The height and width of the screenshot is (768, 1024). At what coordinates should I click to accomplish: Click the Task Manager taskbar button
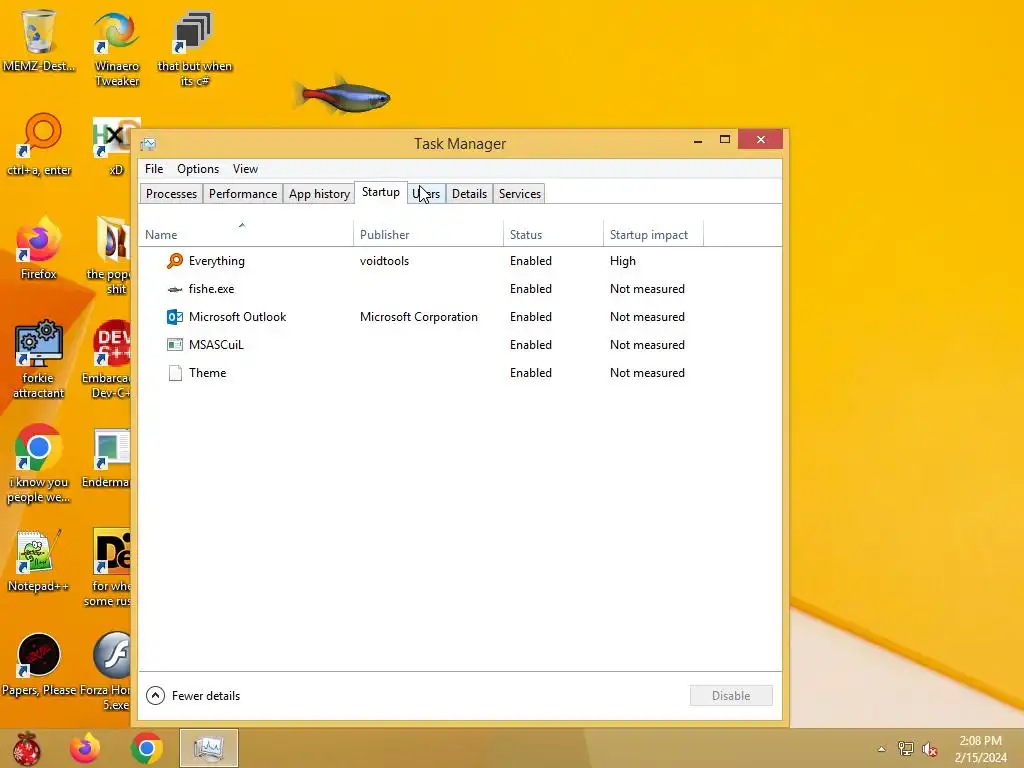(209, 748)
